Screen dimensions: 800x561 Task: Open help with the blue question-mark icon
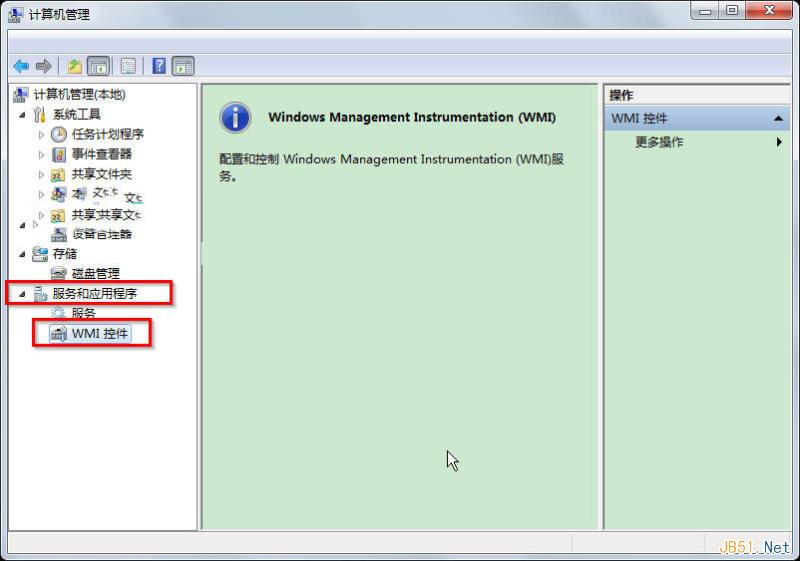(159, 66)
